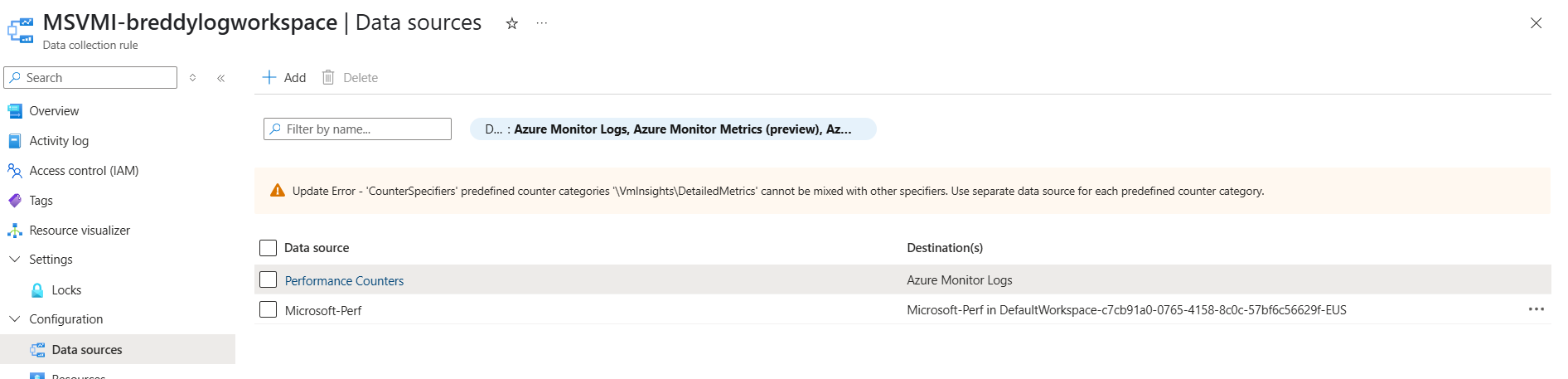Click the sidebar expand/collapse all diamond icon
This screenshot has height=379, width=1568.
click(x=192, y=78)
